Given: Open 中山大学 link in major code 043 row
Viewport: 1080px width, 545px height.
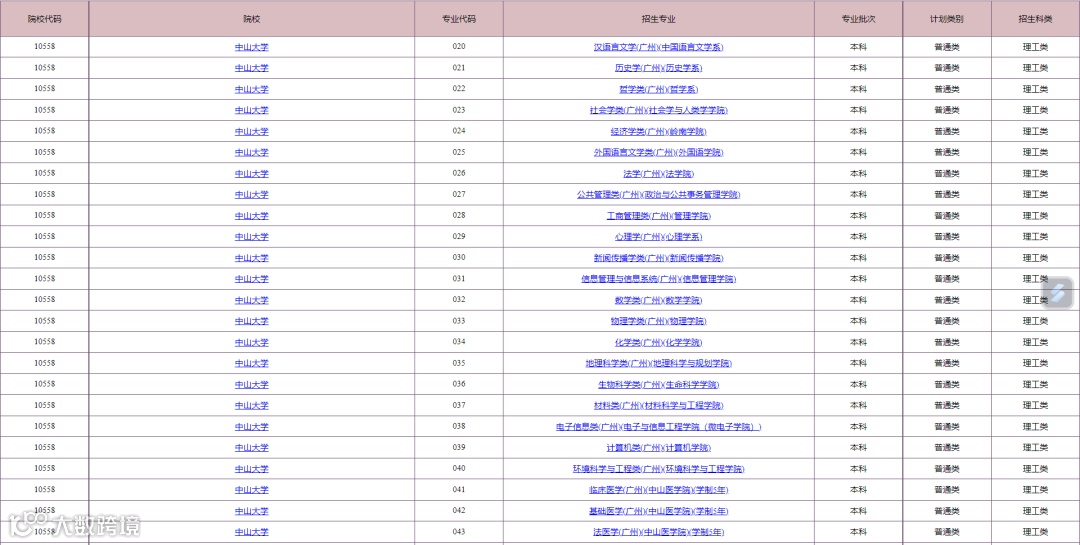Looking at the screenshot, I should (251, 532).
